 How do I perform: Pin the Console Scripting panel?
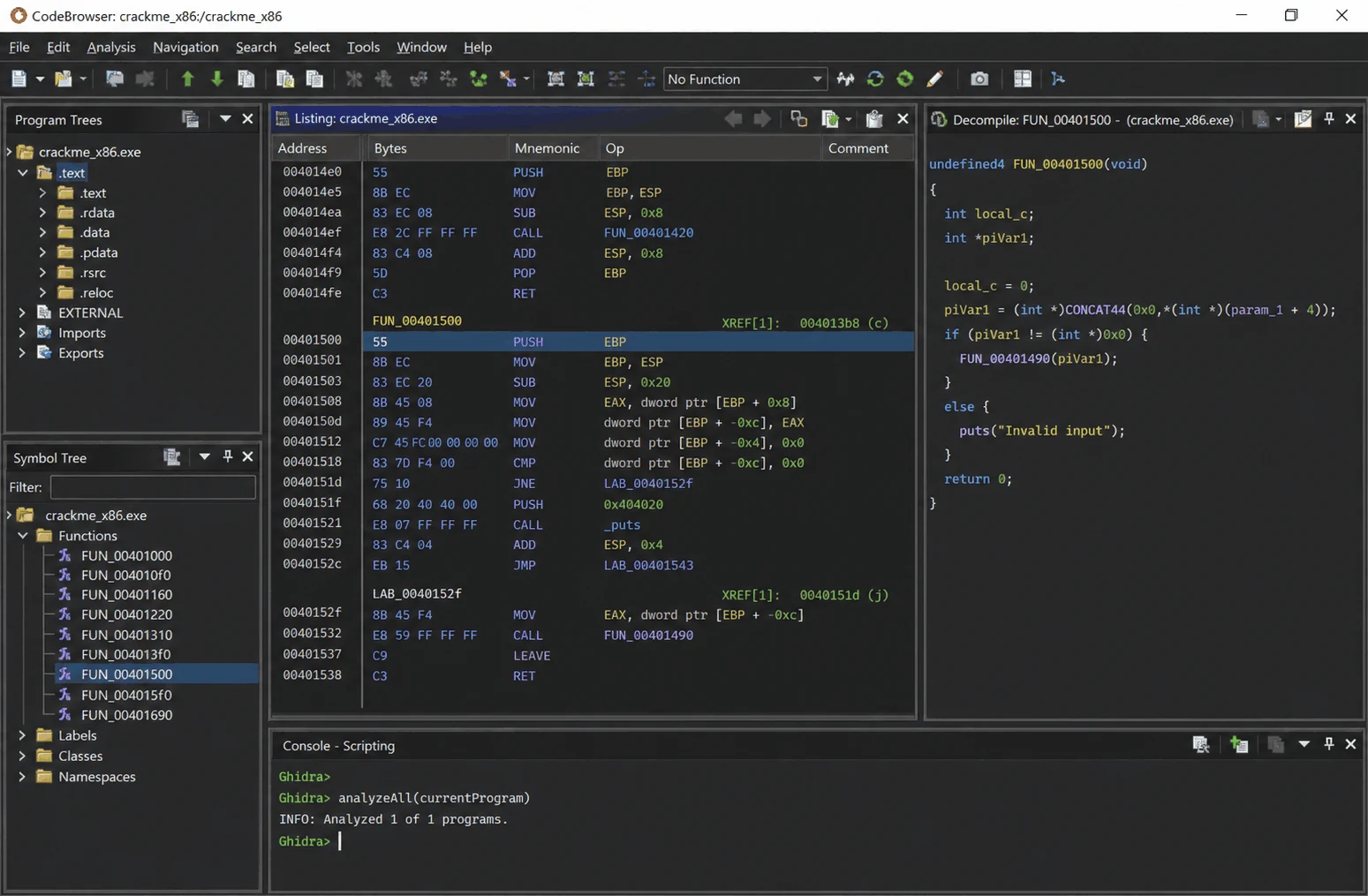(x=1329, y=743)
